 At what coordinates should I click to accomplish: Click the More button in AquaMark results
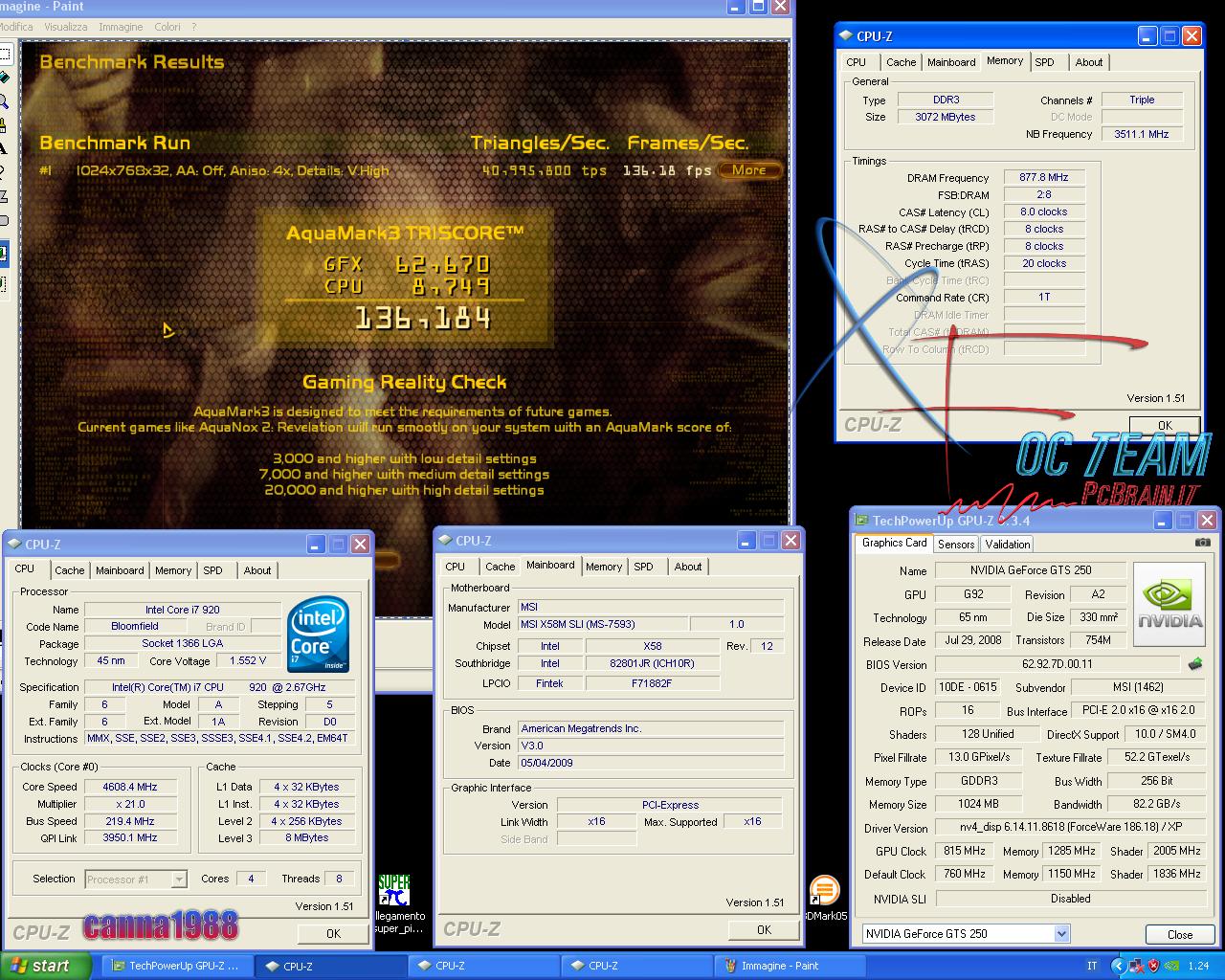(749, 170)
